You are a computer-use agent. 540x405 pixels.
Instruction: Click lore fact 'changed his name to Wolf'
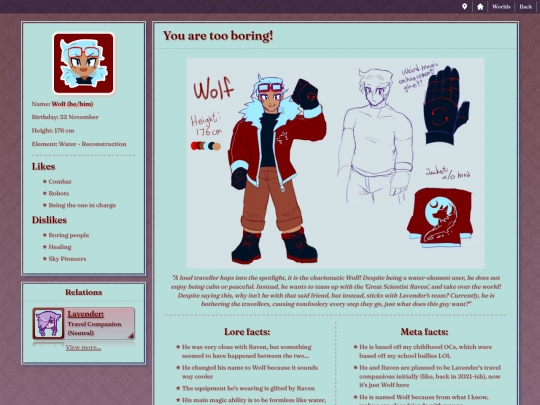[x=250, y=372]
